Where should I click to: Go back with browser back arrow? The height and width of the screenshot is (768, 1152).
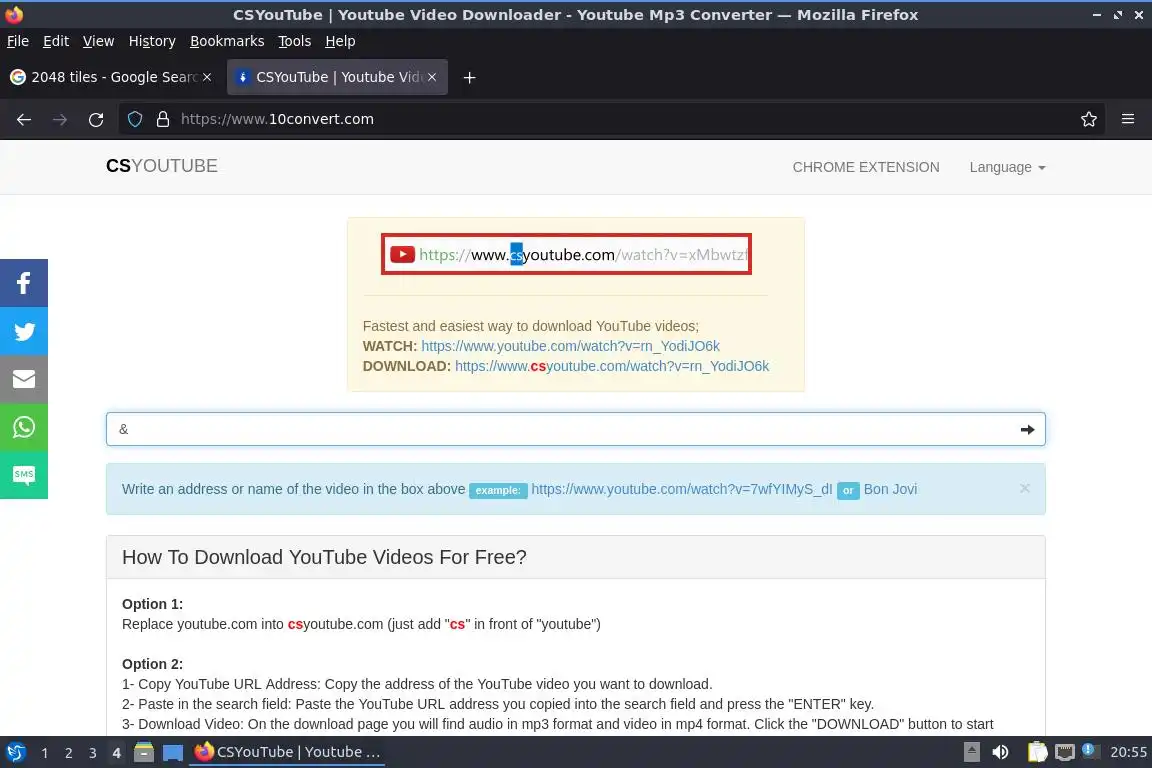(24, 119)
